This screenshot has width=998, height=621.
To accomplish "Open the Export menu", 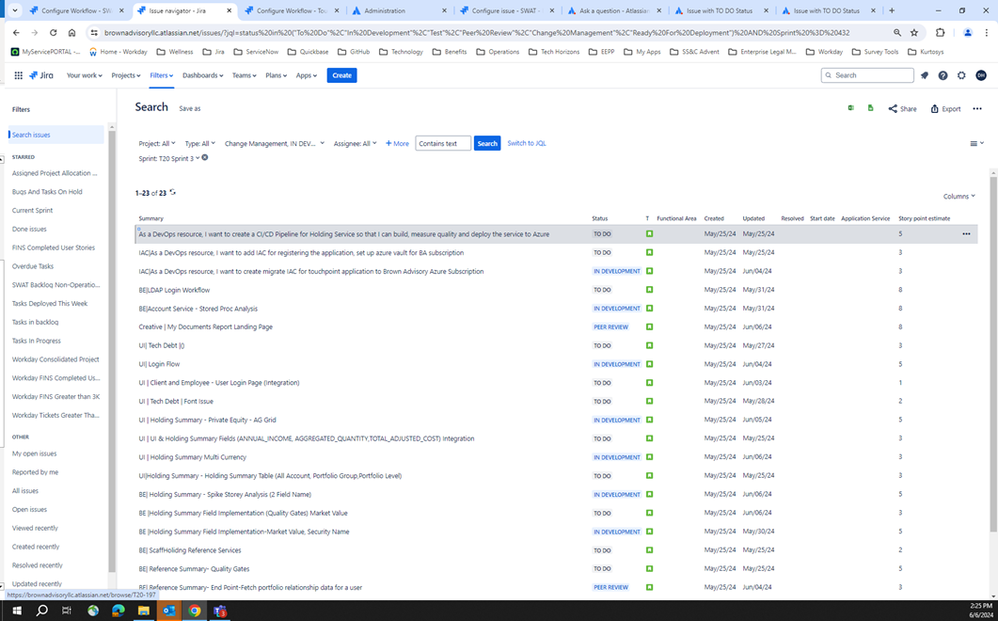I will coord(946,109).
